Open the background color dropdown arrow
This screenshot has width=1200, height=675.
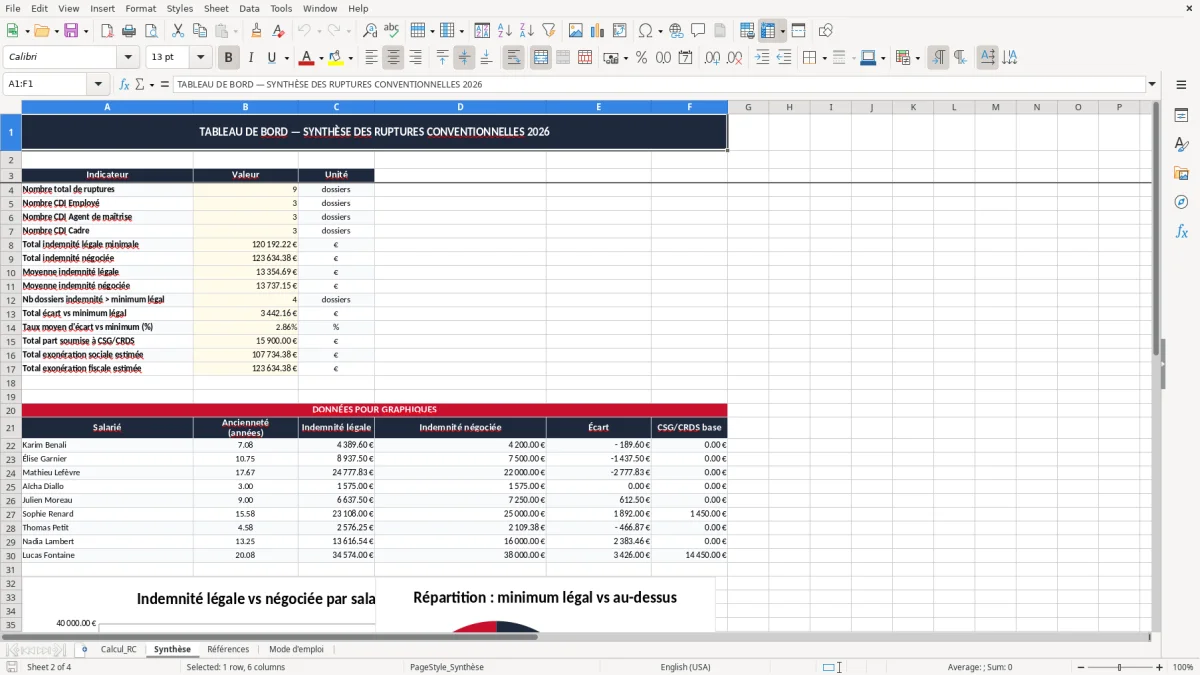pos(350,58)
